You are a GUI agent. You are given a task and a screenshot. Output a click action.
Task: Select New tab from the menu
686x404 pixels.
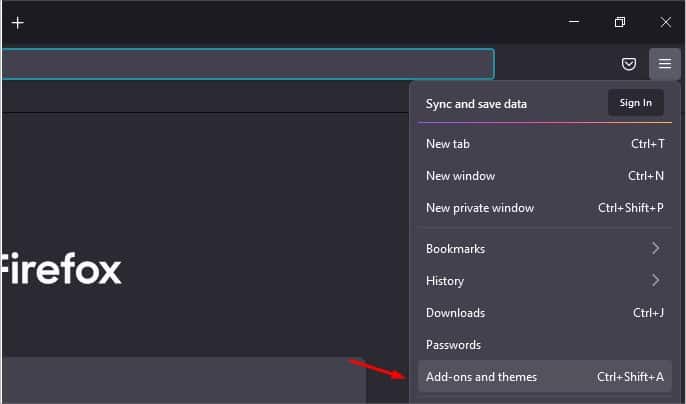[545, 144]
